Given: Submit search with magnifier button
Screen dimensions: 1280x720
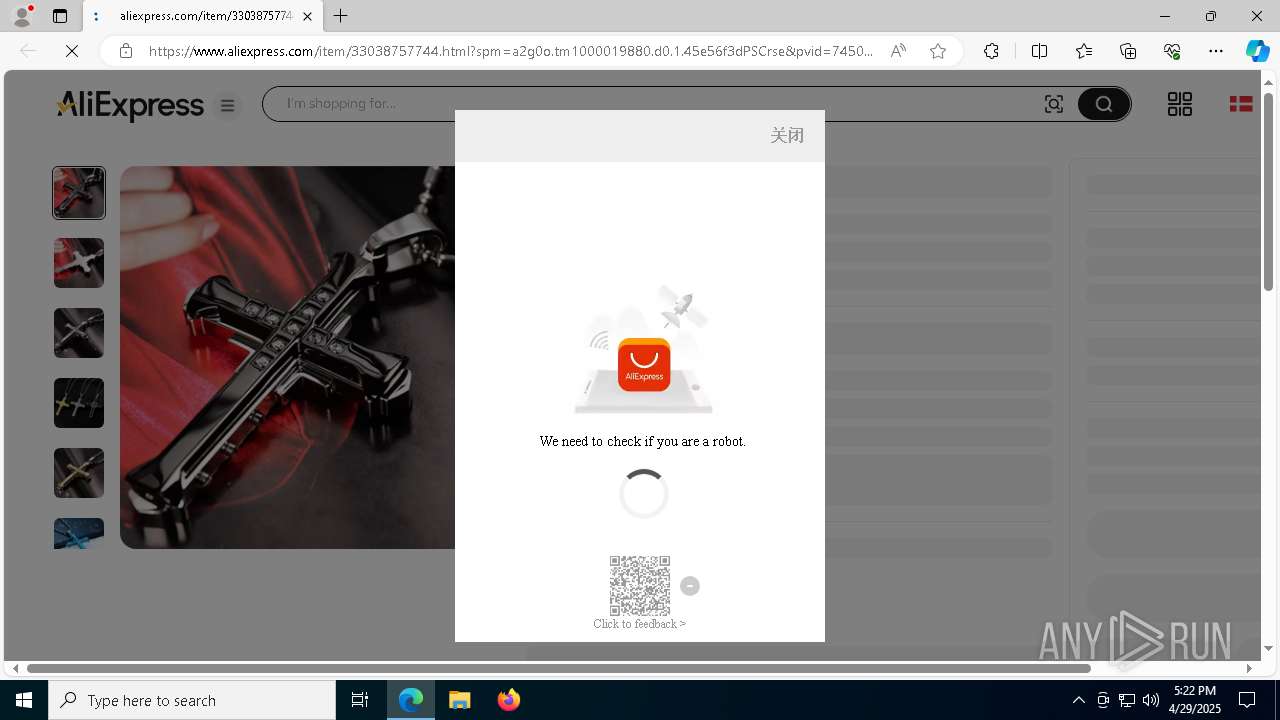Looking at the screenshot, I should [x=1104, y=104].
